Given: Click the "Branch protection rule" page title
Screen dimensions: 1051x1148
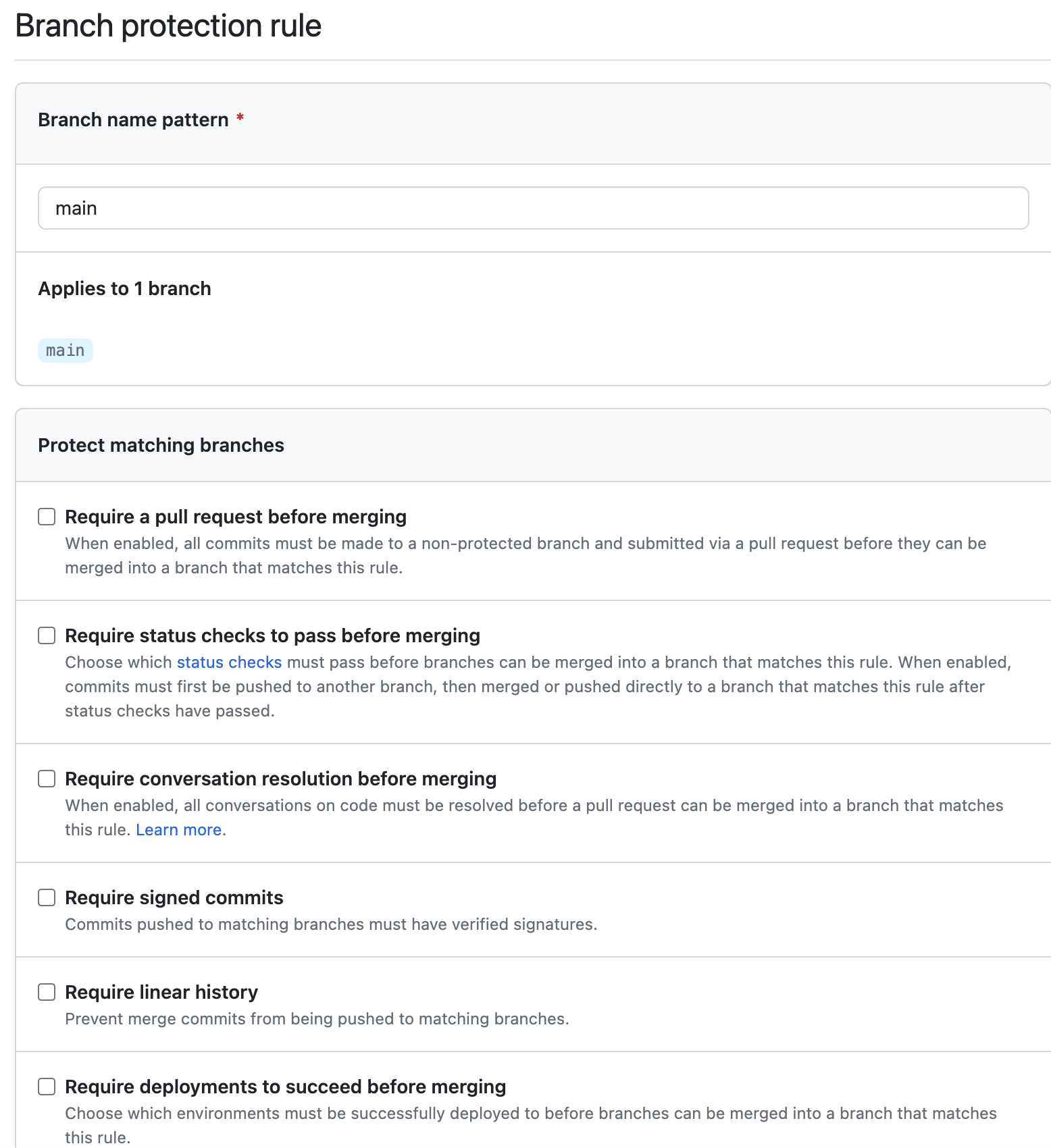Looking at the screenshot, I should 169,26.
